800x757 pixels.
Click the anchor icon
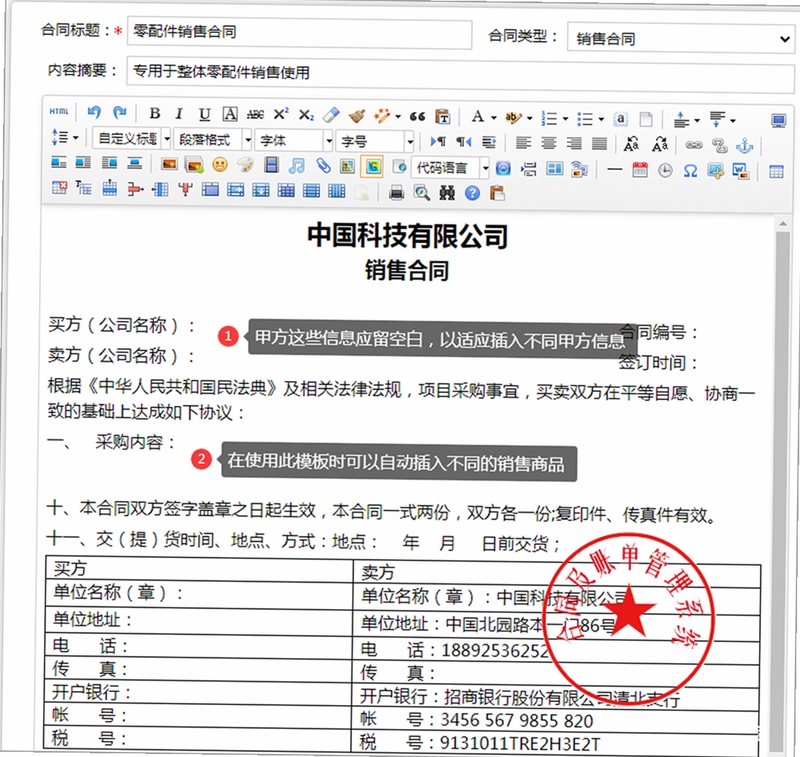[x=745, y=146]
